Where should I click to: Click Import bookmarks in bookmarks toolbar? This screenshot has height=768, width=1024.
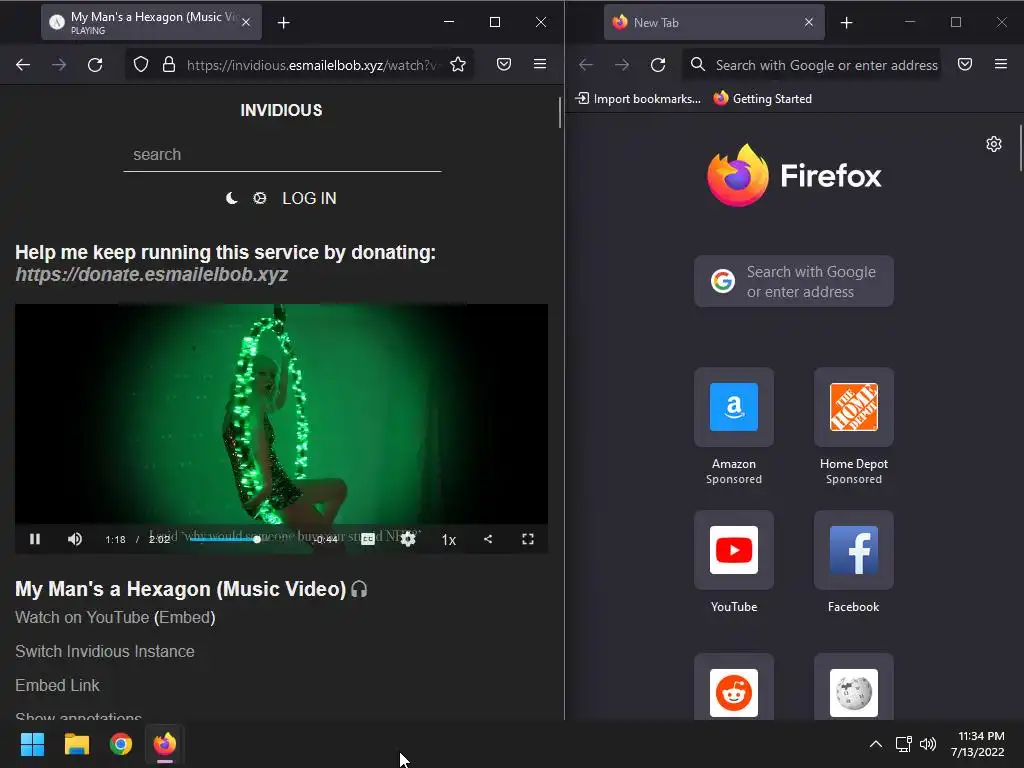point(638,99)
